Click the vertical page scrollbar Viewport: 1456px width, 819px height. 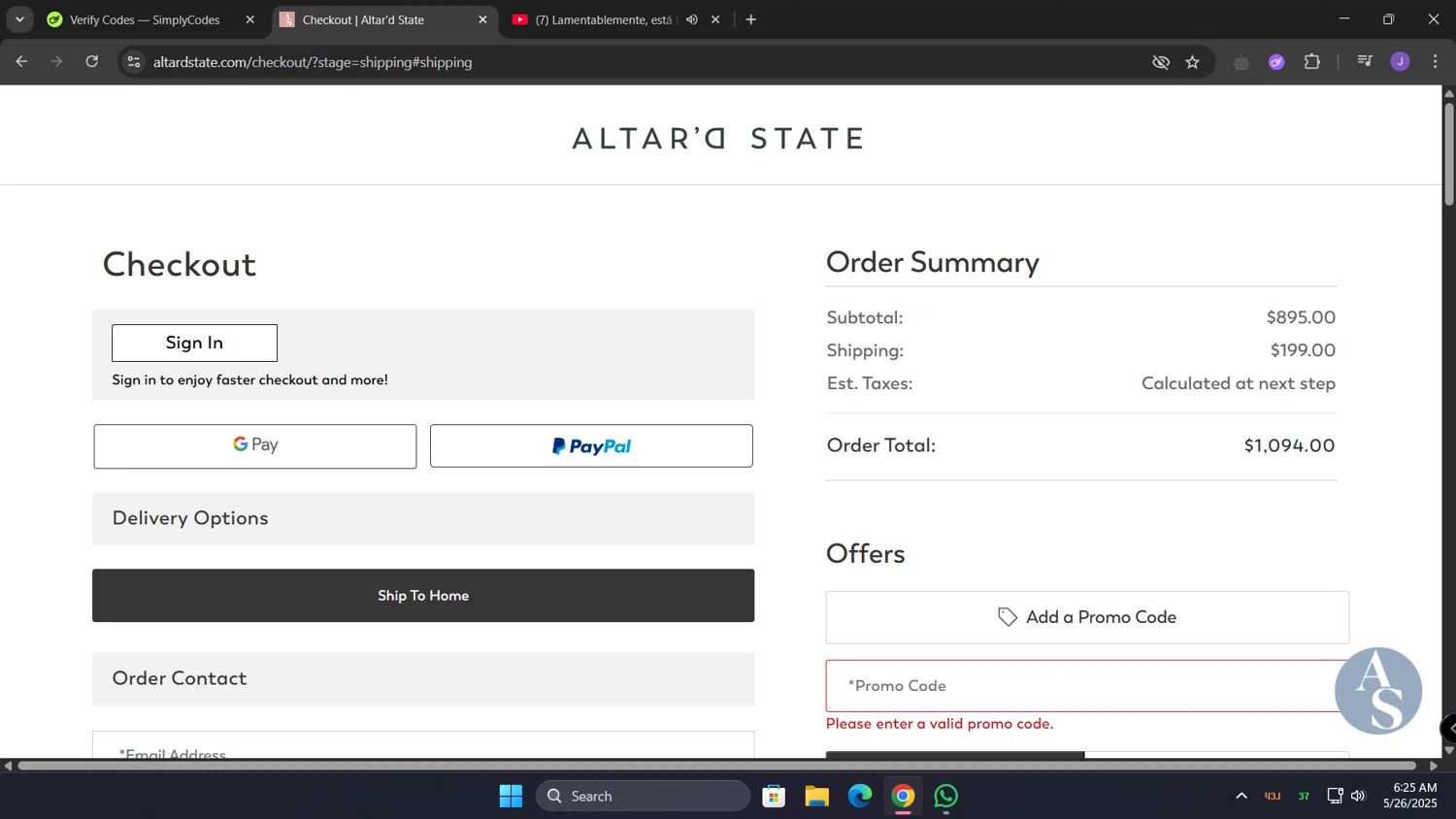(1448, 152)
